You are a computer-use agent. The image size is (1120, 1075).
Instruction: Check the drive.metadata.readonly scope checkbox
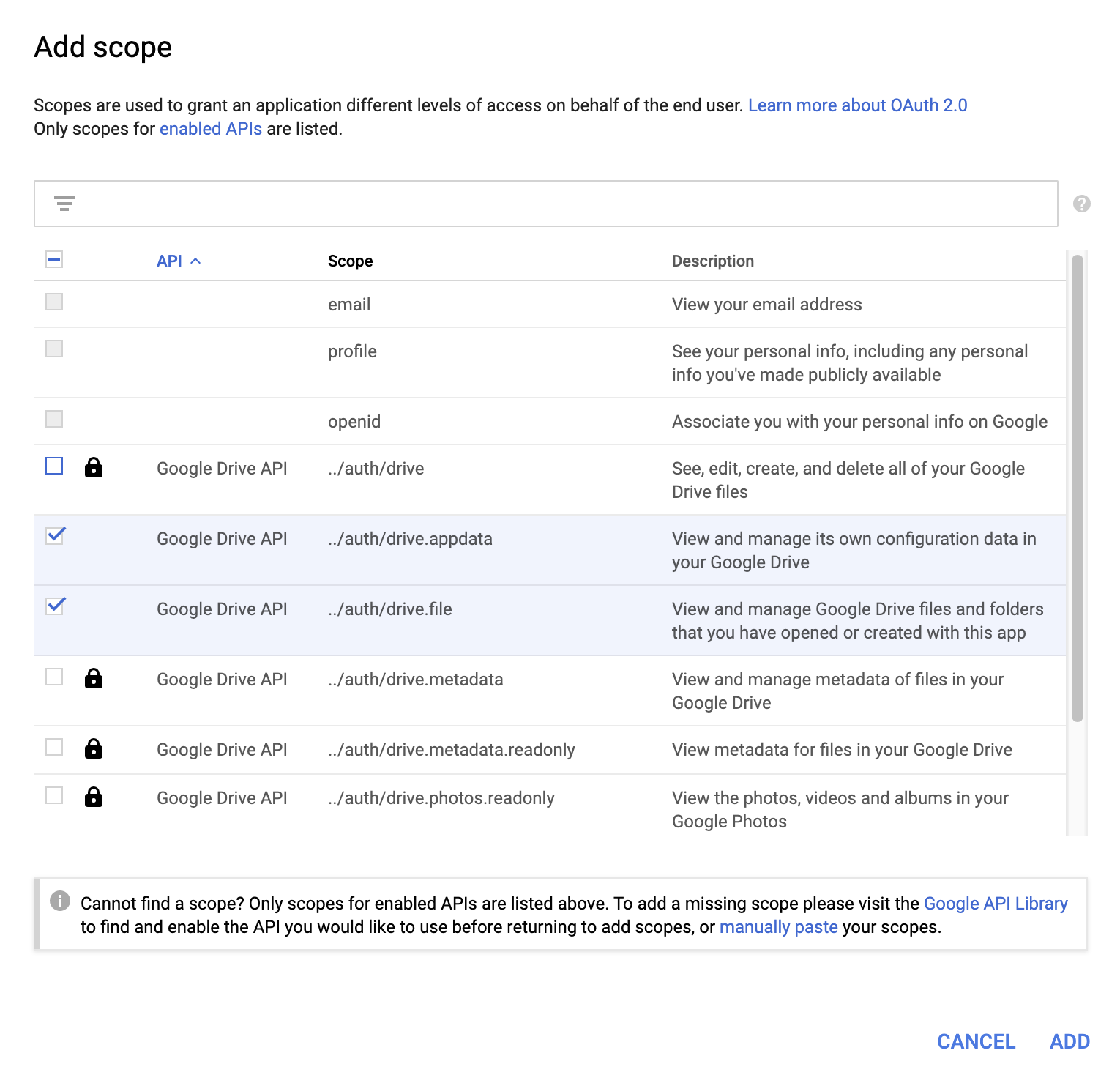point(54,748)
